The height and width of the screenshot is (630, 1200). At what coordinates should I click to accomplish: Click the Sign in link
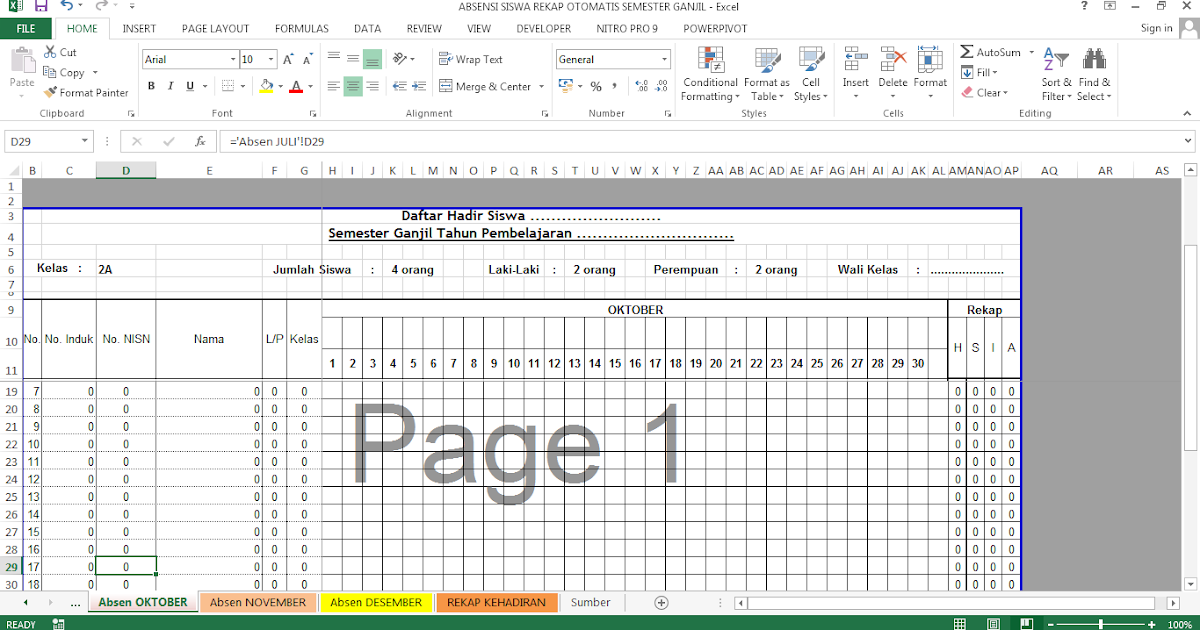coord(1155,28)
